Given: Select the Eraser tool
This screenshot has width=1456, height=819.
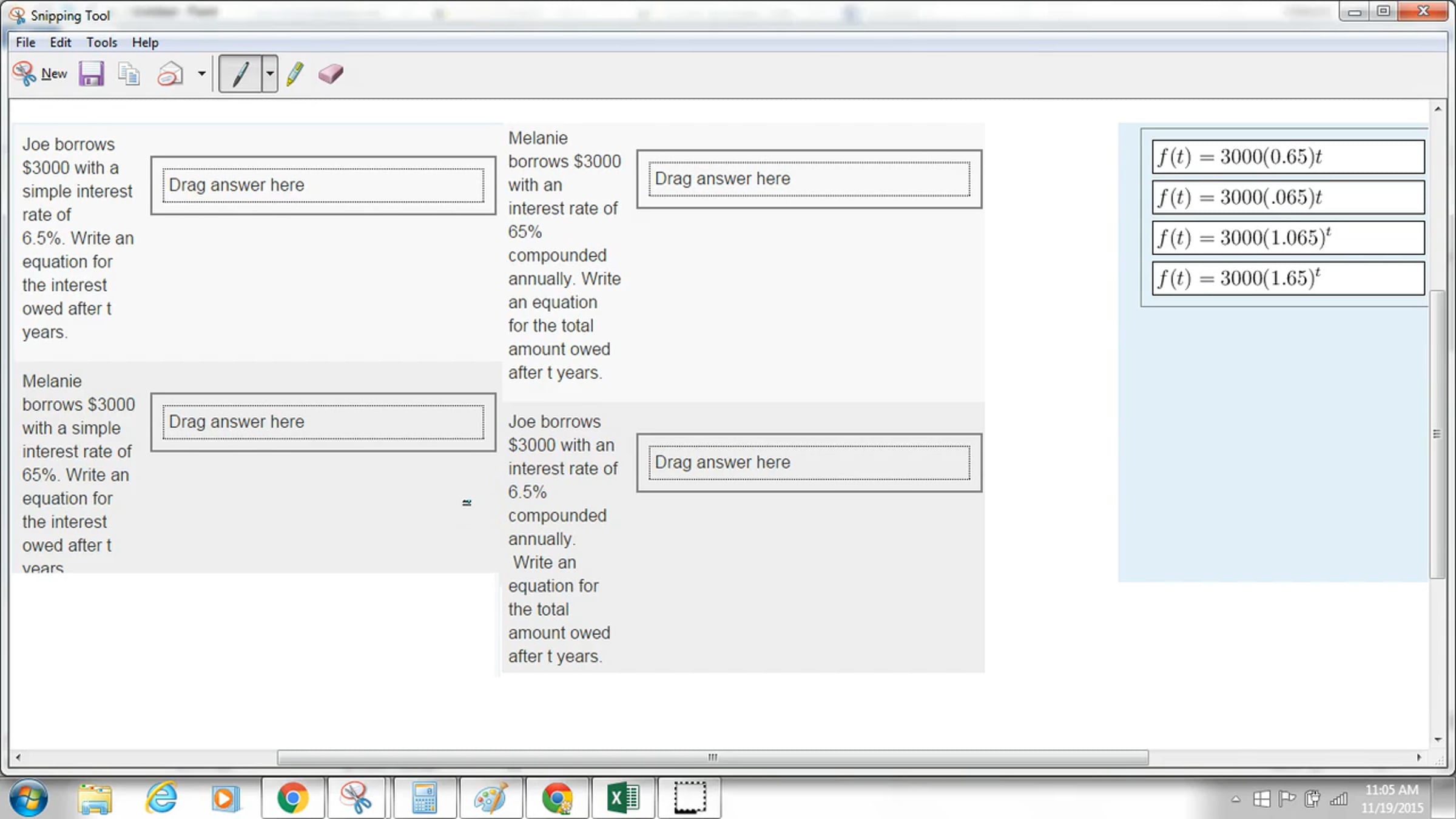Looking at the screenshot, I should 331,73.
